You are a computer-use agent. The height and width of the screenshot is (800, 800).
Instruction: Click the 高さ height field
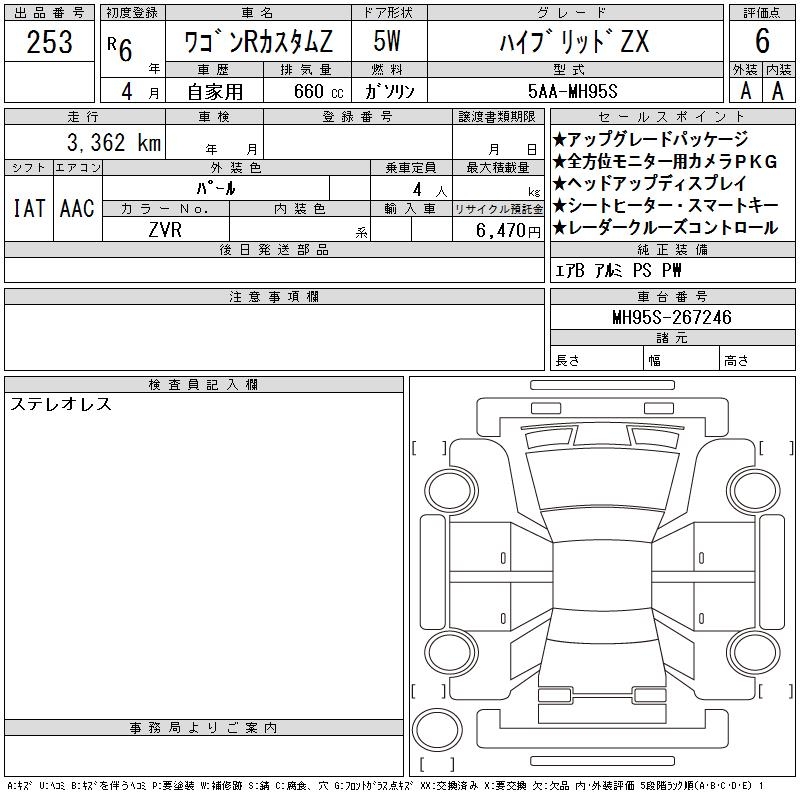(757, 360)
